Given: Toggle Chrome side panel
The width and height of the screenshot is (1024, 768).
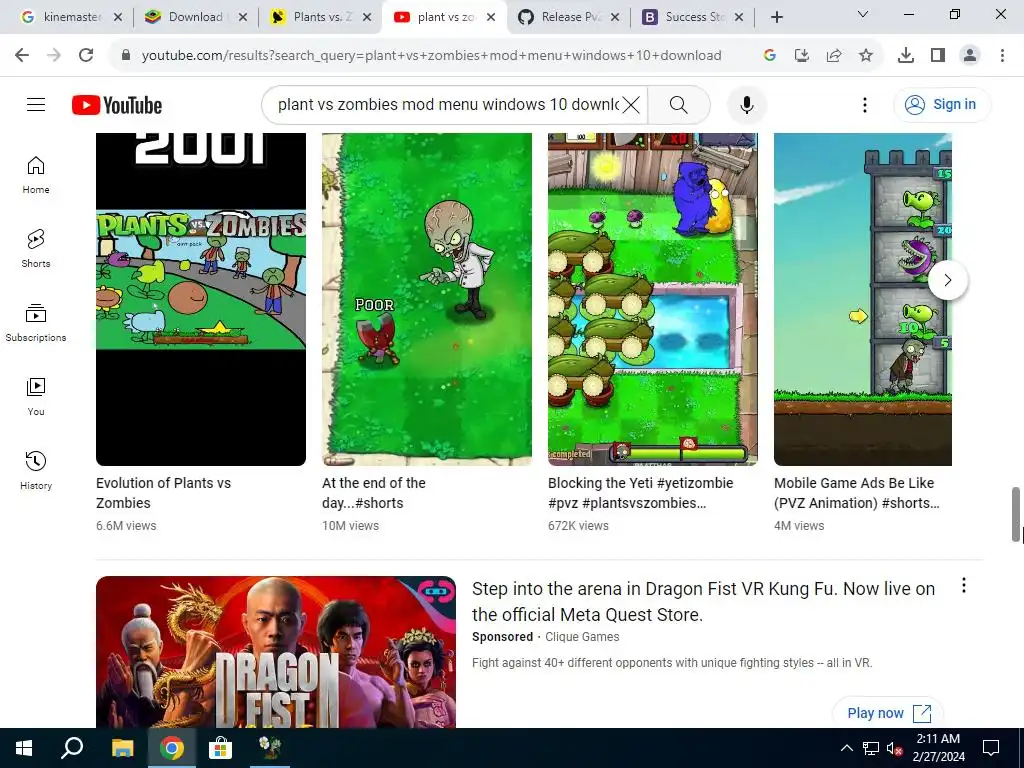Looking at the screenshot, I should pos(938,56).
